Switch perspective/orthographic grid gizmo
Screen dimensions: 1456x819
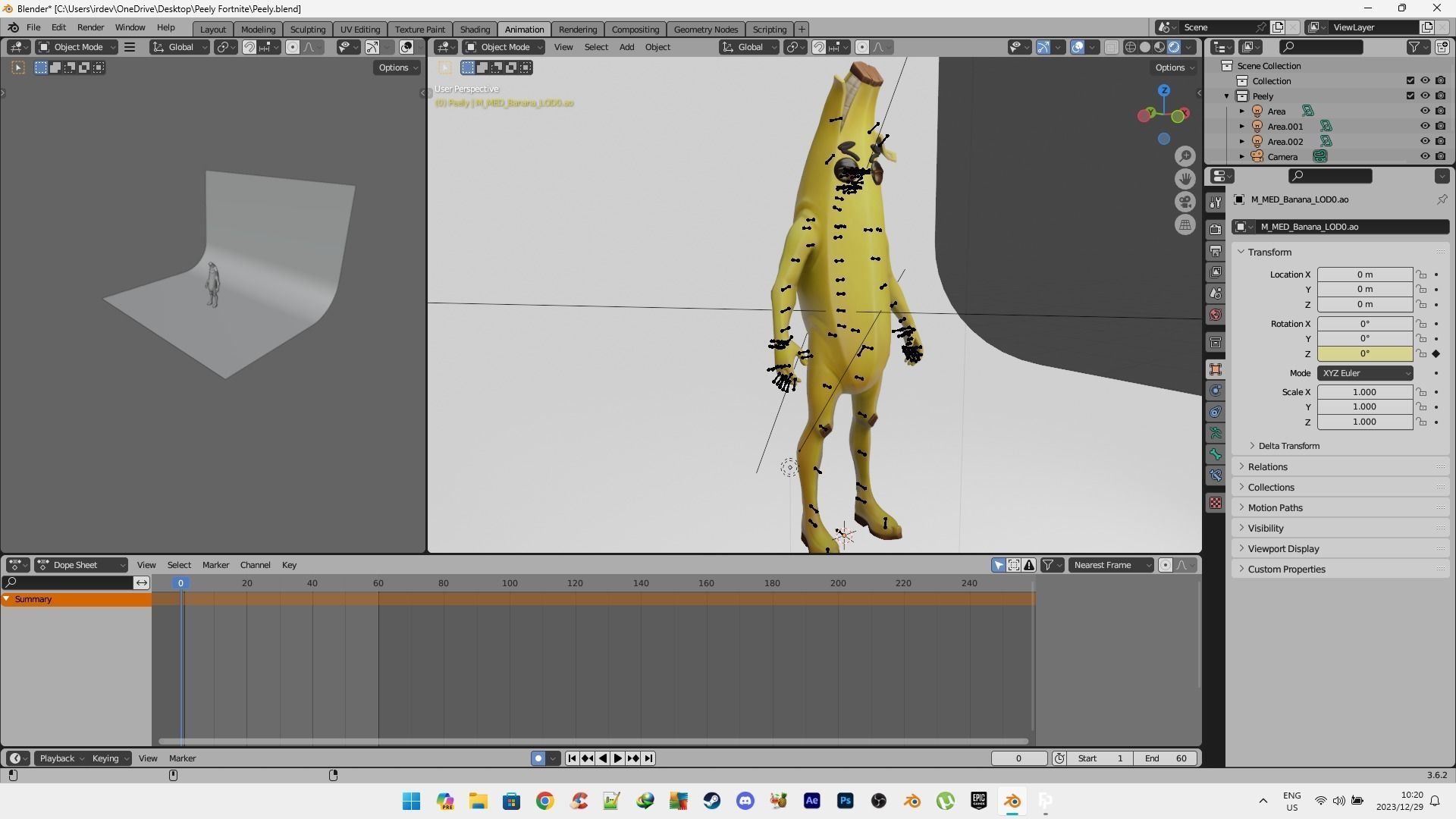(1185, 225)
